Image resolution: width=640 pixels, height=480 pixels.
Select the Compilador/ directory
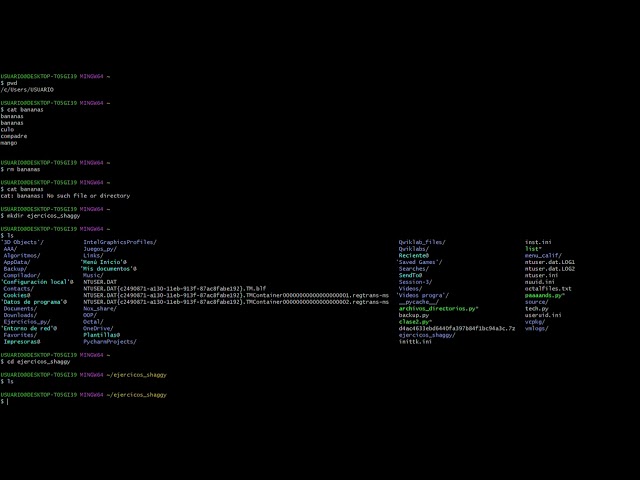[x=22, y=275]
